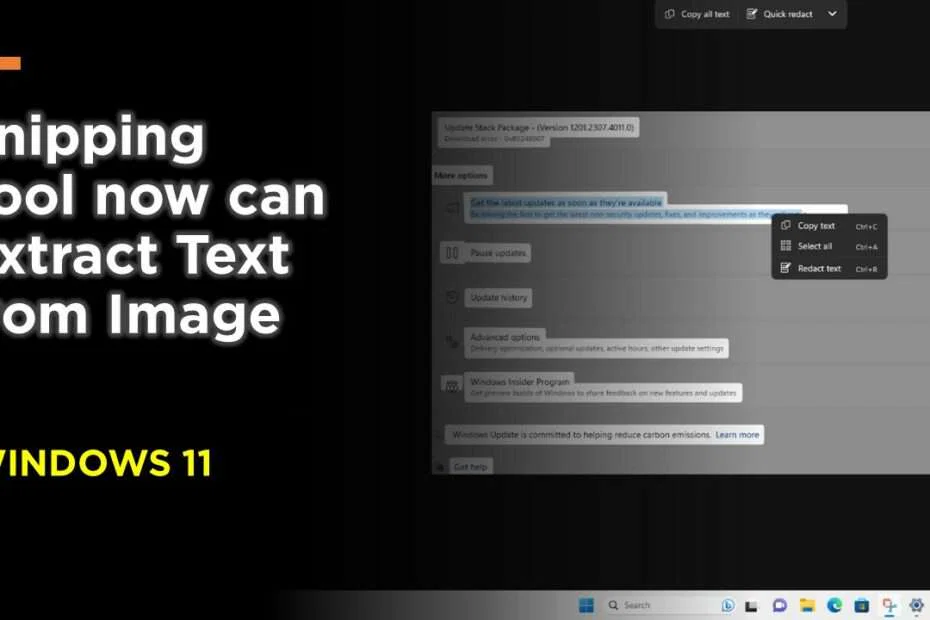Choose 'Redact text' from the context menu
The width and height of the screenshot is (930, 620).
point(820,268)
